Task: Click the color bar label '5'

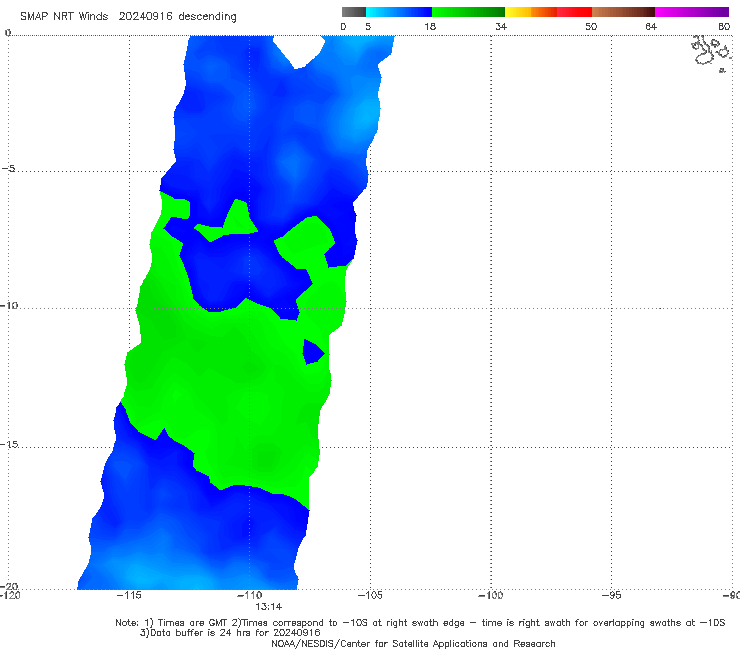Action: (368, 26)
